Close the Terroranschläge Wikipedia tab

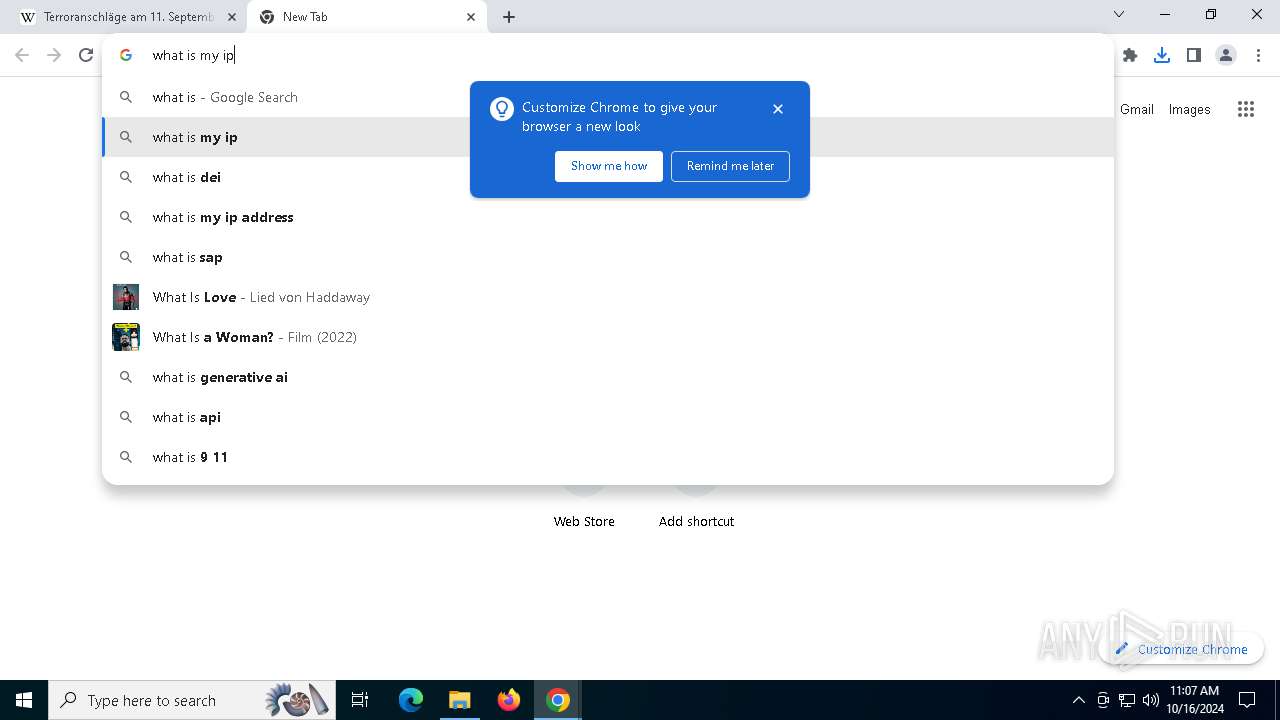(x=232, y=17)
